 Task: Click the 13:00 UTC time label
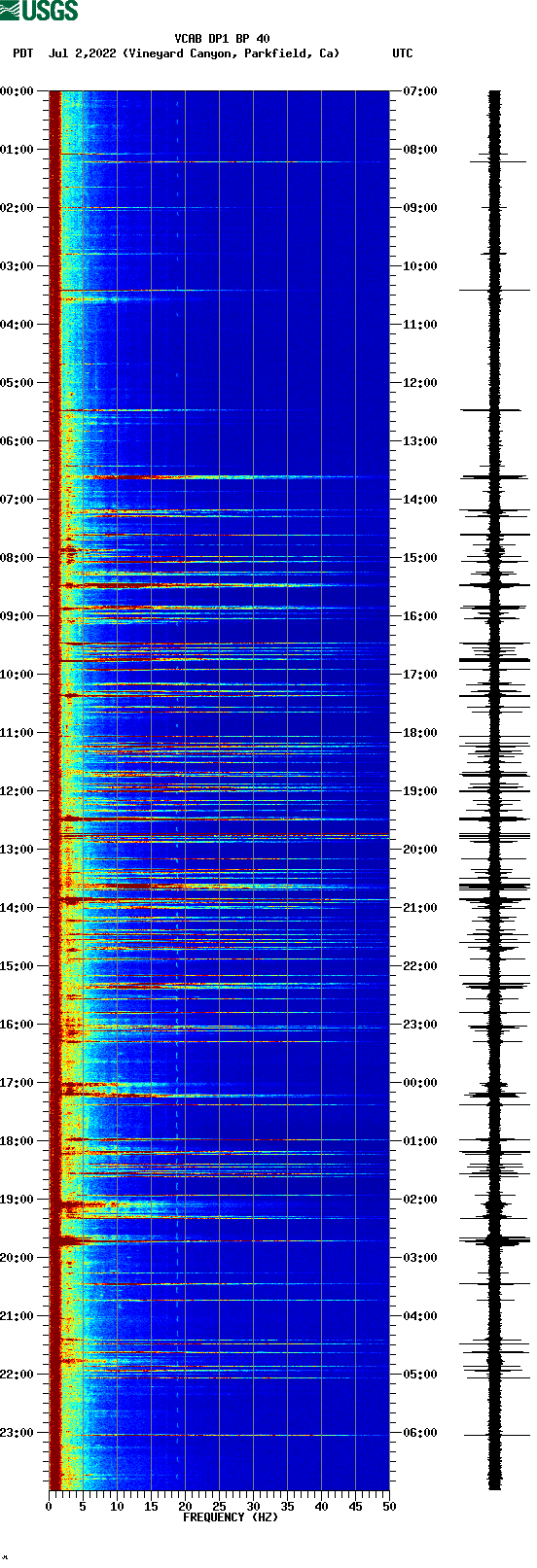point(420,441)
